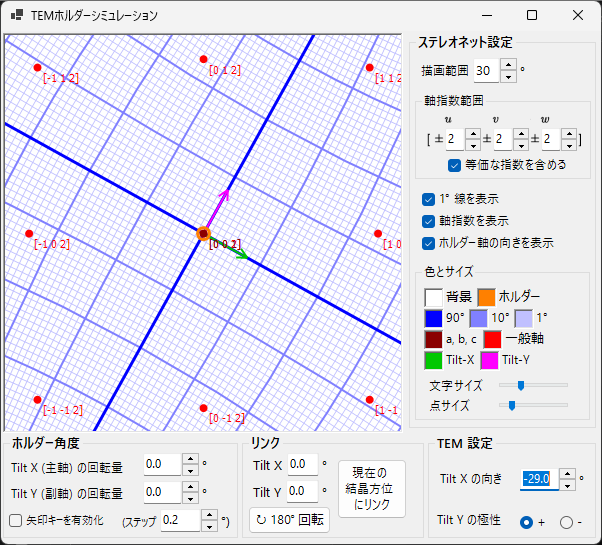
Task: Click the 描画範囲 input showing 30
Action: tap(486, 71)
